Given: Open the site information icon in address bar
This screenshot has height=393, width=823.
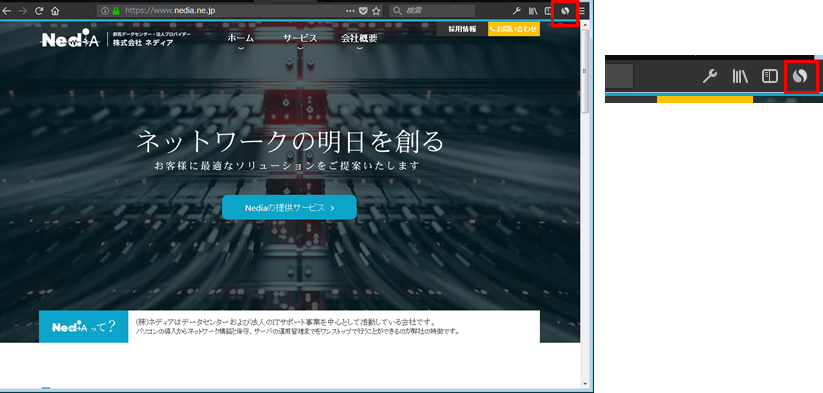Looking at the screenshot, I should (x=104, y=10).
